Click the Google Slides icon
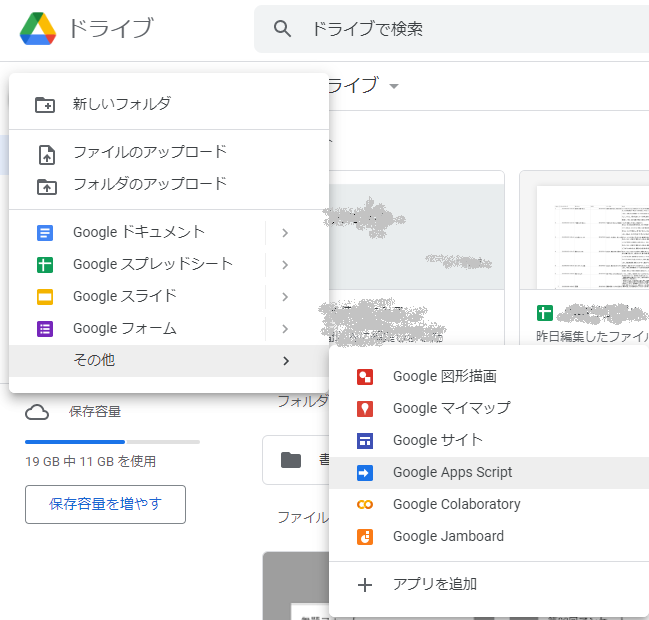 (x=45, y=297)
